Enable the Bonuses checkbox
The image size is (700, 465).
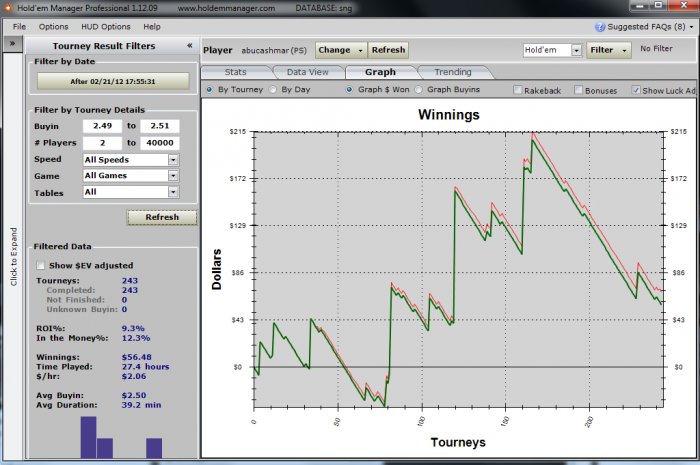tap(578, 90)
